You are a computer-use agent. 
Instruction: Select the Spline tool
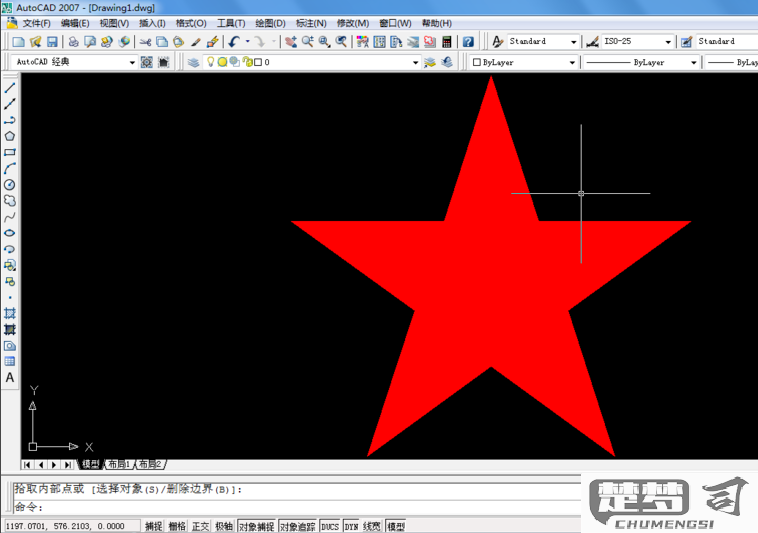10,217
